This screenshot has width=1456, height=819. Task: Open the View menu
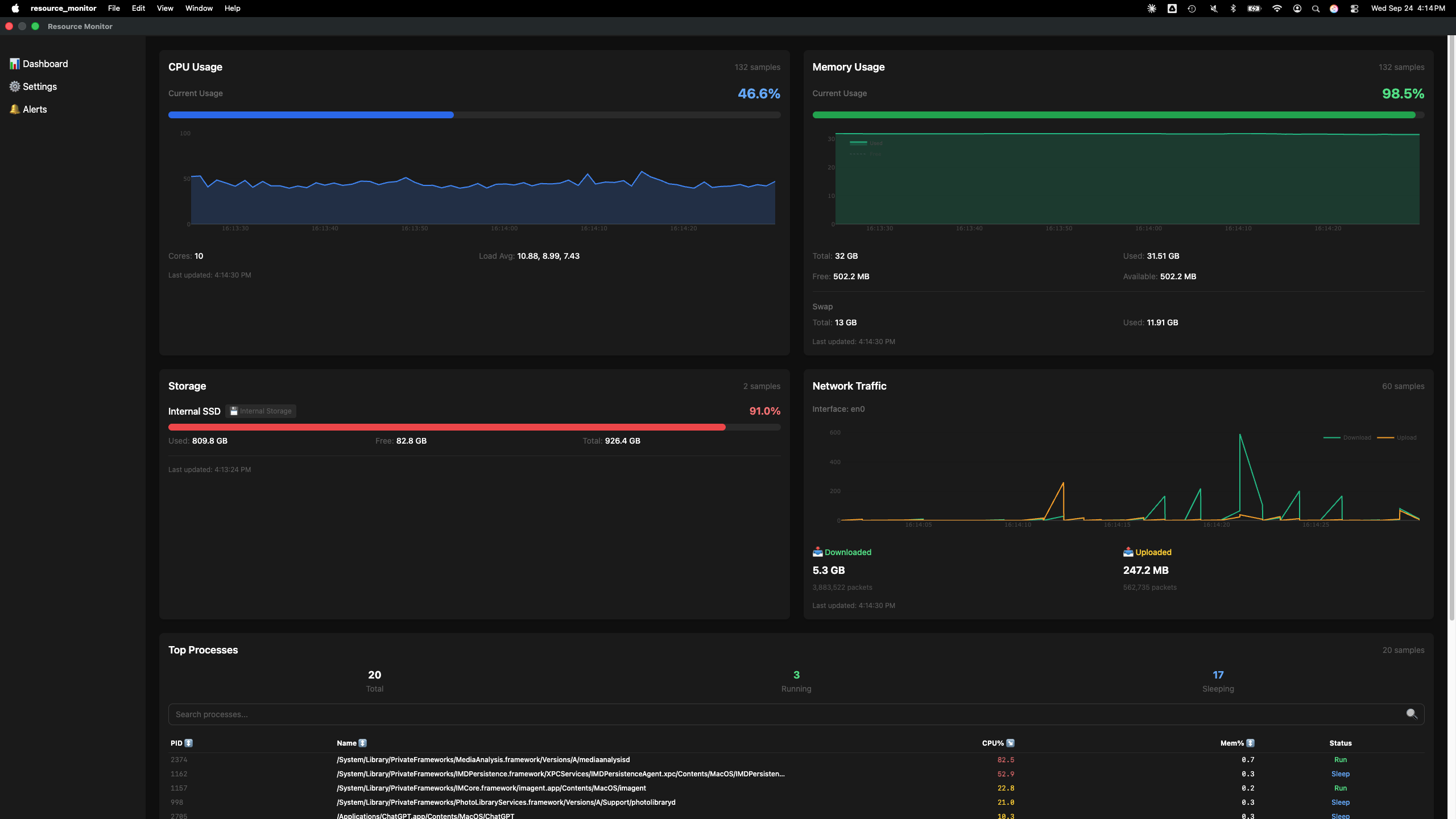click(165, 9)
